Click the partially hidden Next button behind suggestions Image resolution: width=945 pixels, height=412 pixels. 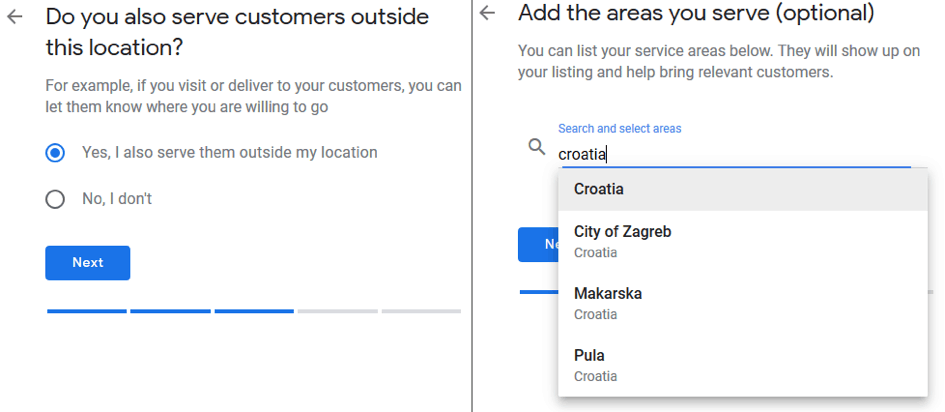coord(538,245)
